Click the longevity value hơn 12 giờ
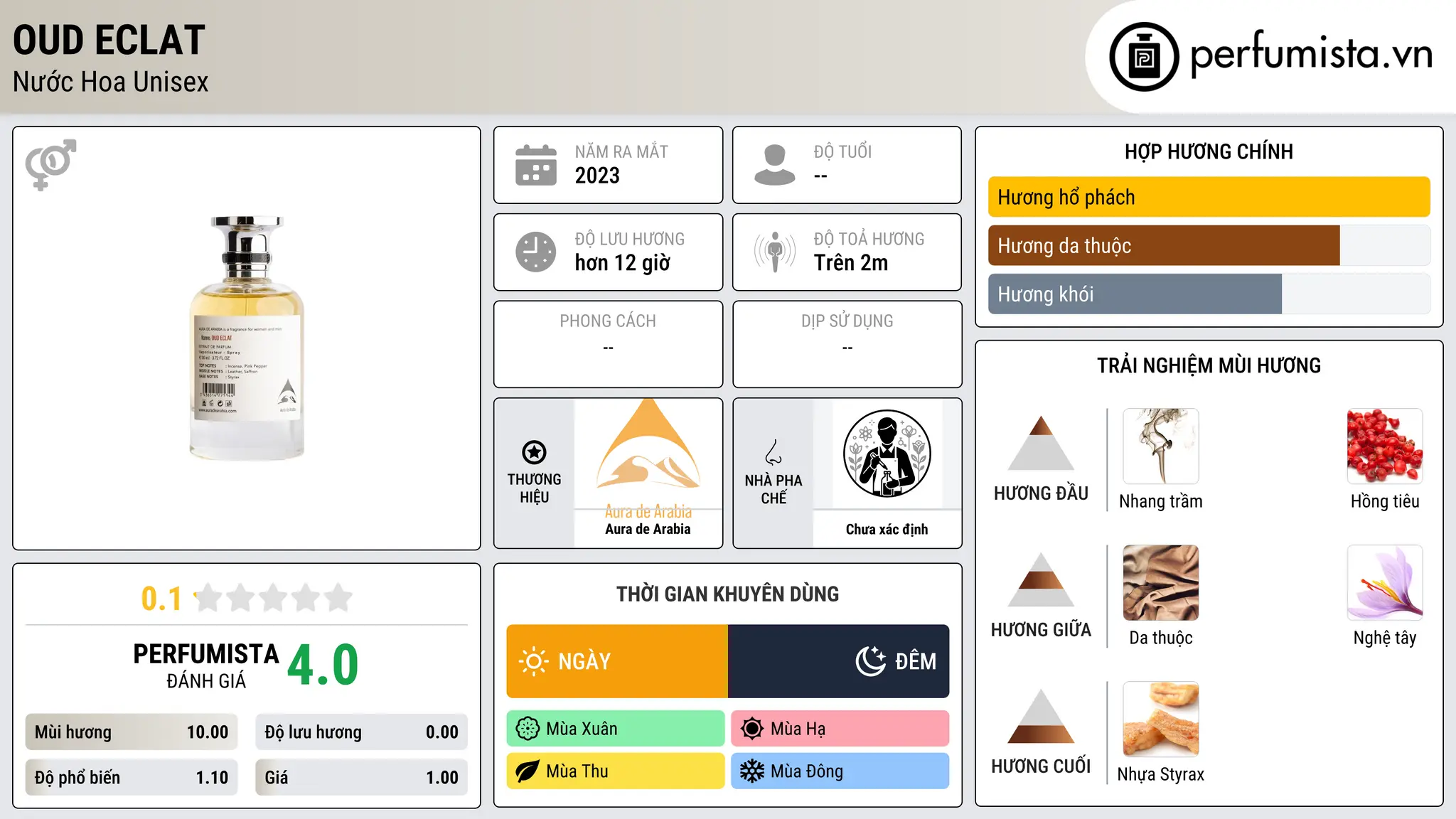This screenshot has height=819, width=1456. (x=623, y=263)
